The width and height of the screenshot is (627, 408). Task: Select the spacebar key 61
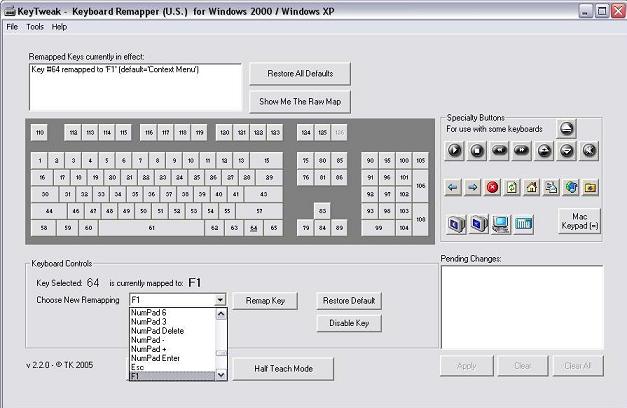coord(152,228)
